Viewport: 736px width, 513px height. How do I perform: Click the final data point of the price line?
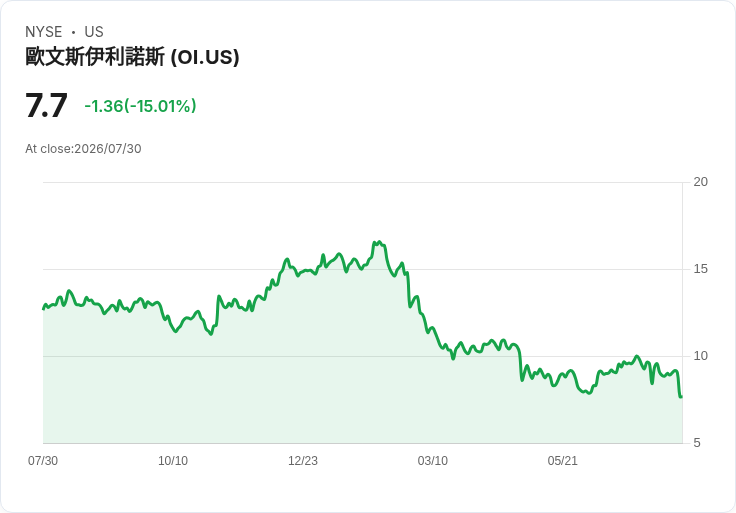(681, 397)
